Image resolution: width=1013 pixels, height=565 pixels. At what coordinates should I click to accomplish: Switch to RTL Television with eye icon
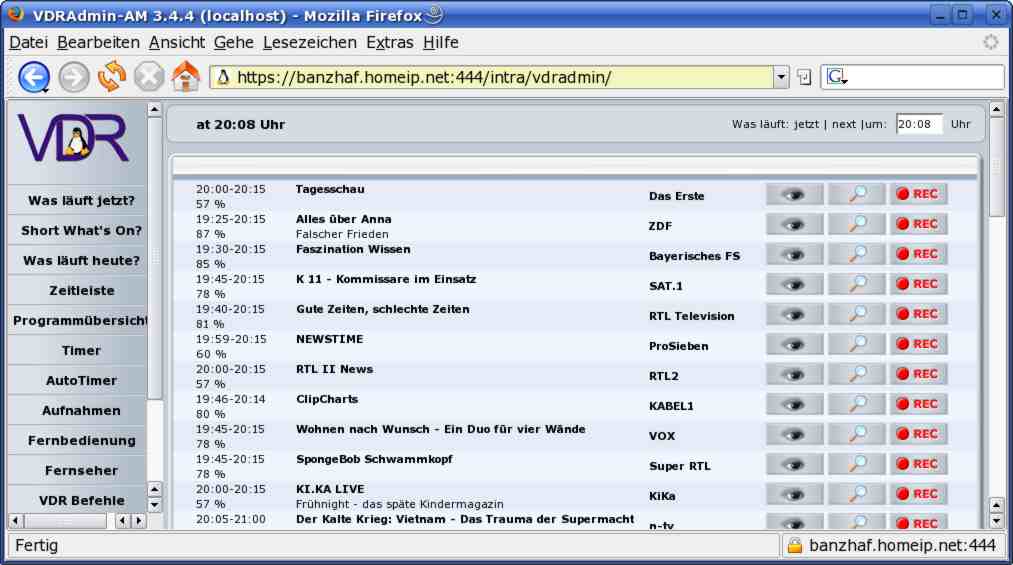point(794,314)
